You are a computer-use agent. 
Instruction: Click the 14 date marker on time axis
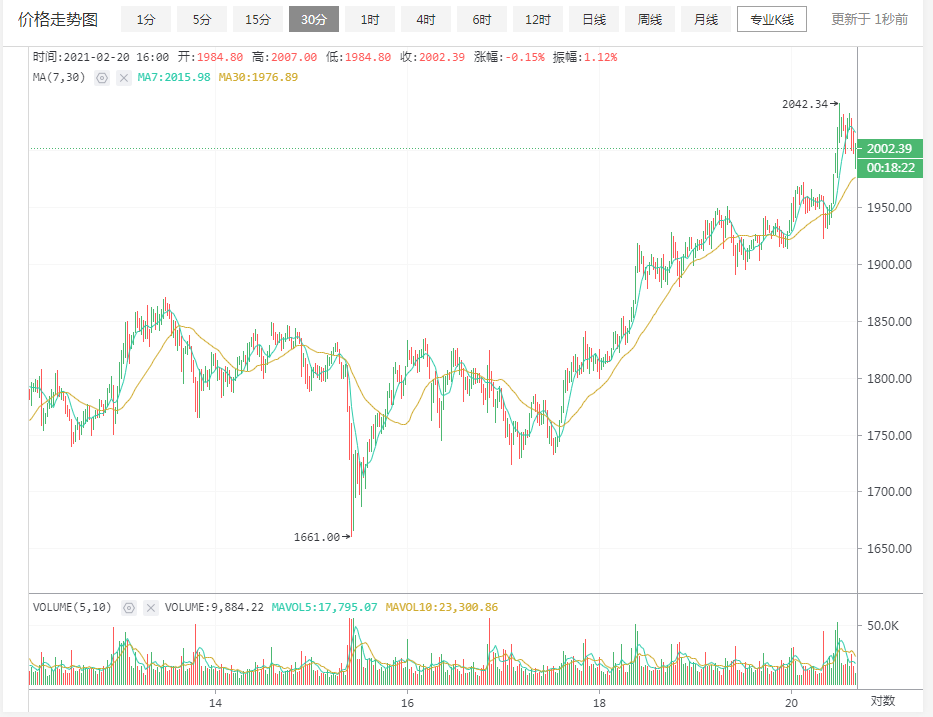click(214, 701)
